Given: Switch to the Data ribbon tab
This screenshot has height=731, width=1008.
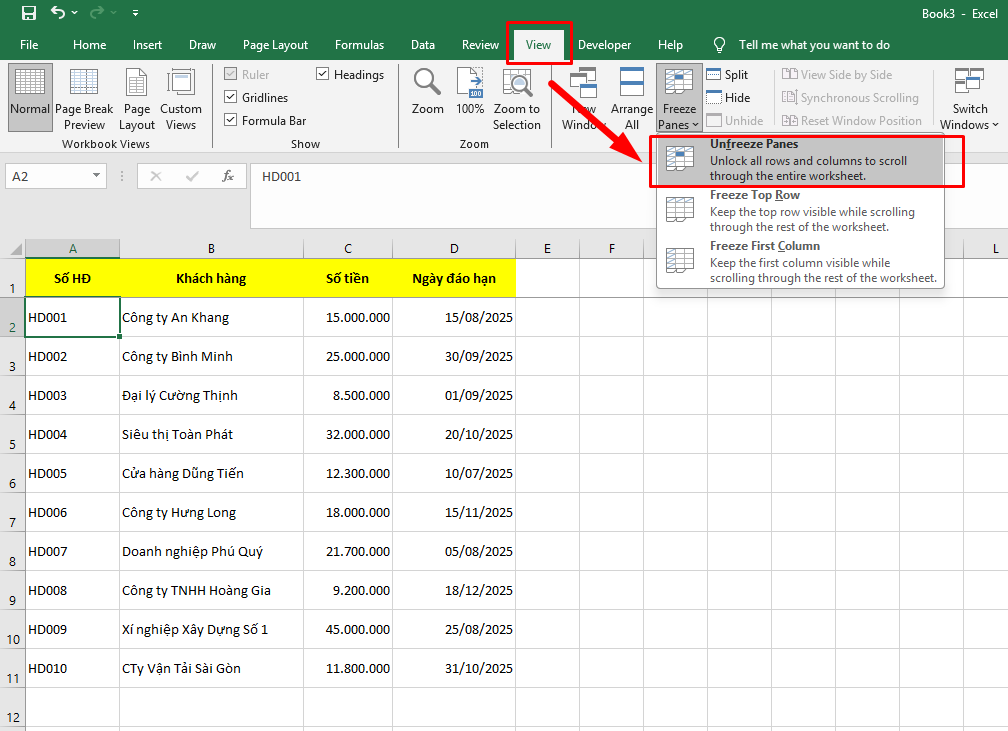Looking at the screenshot, I should (x=422, y=44).
